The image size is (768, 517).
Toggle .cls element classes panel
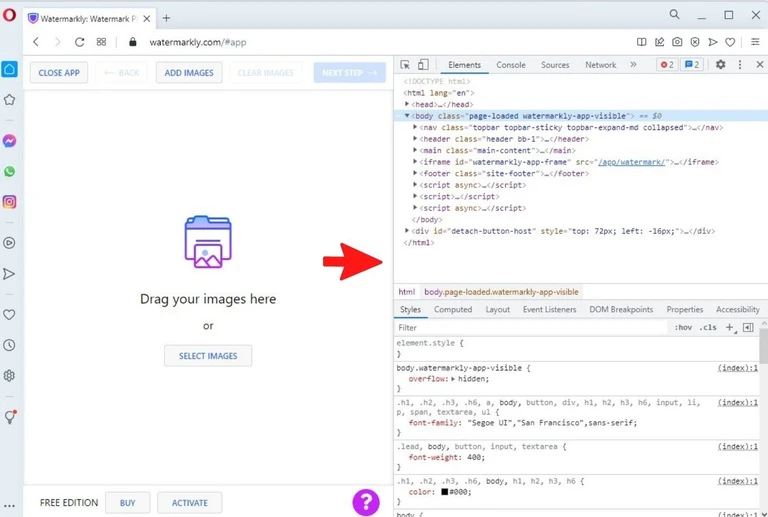tap(708, 328)
